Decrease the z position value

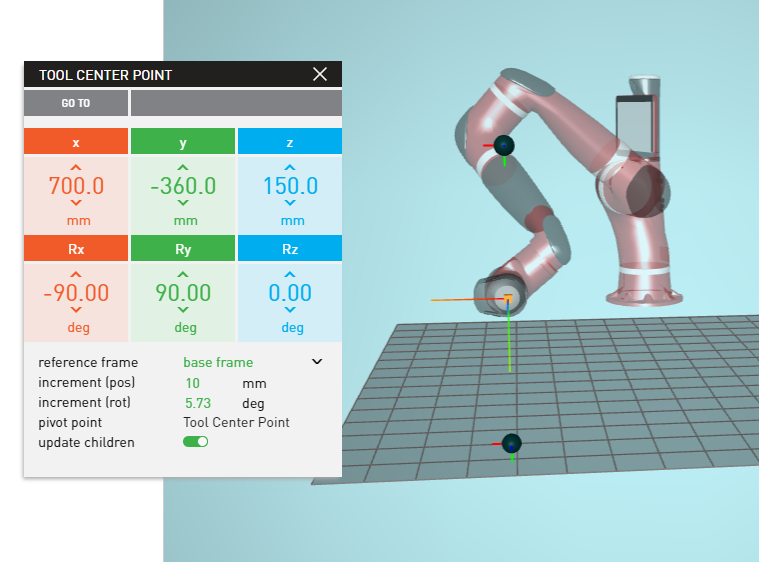(x=289, y=203)
